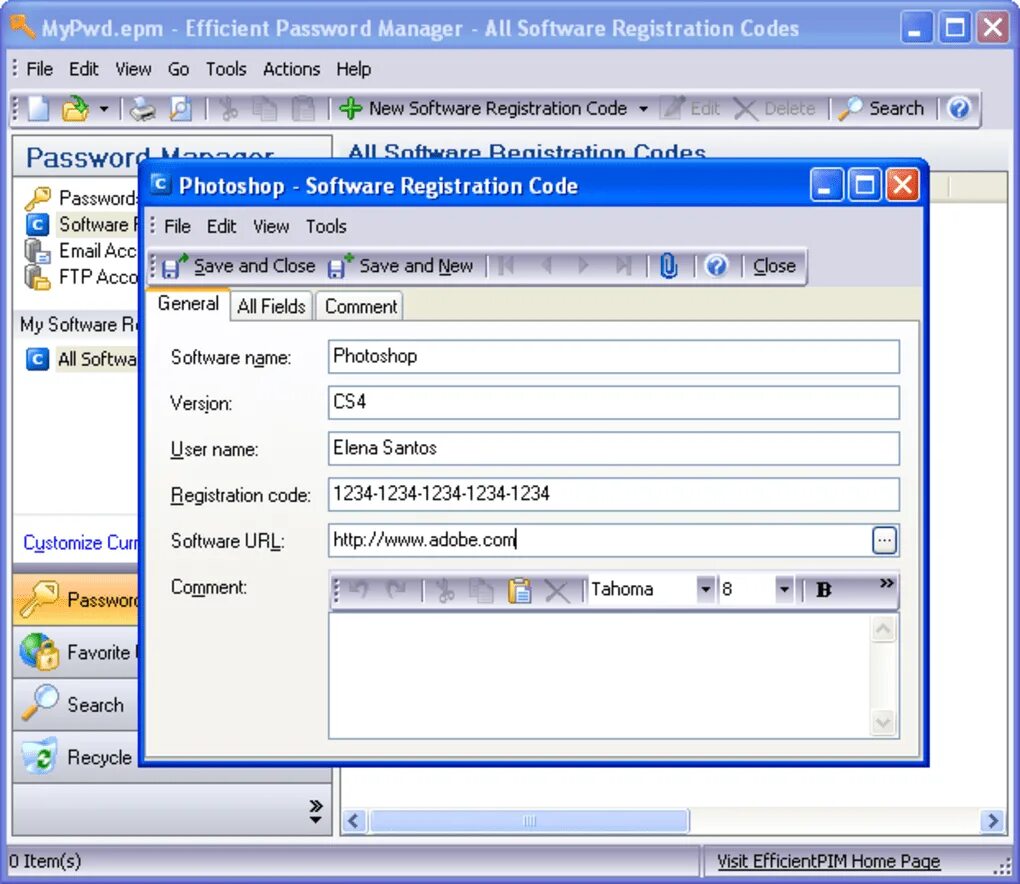1020x884 pixels.
Task: Click the Customize Current View link
Action: [x=81, y=542]
